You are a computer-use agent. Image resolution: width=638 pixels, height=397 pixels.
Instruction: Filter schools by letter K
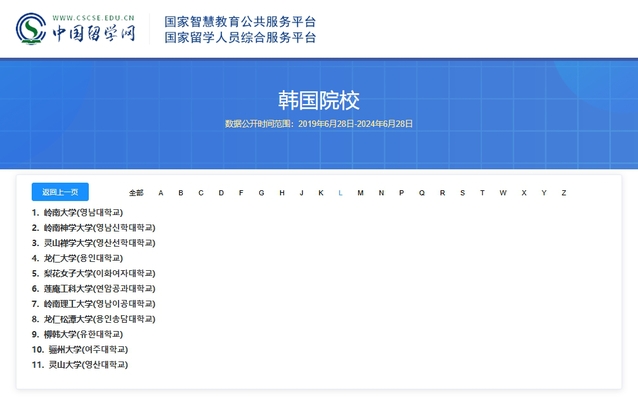[x=321, y=193]
